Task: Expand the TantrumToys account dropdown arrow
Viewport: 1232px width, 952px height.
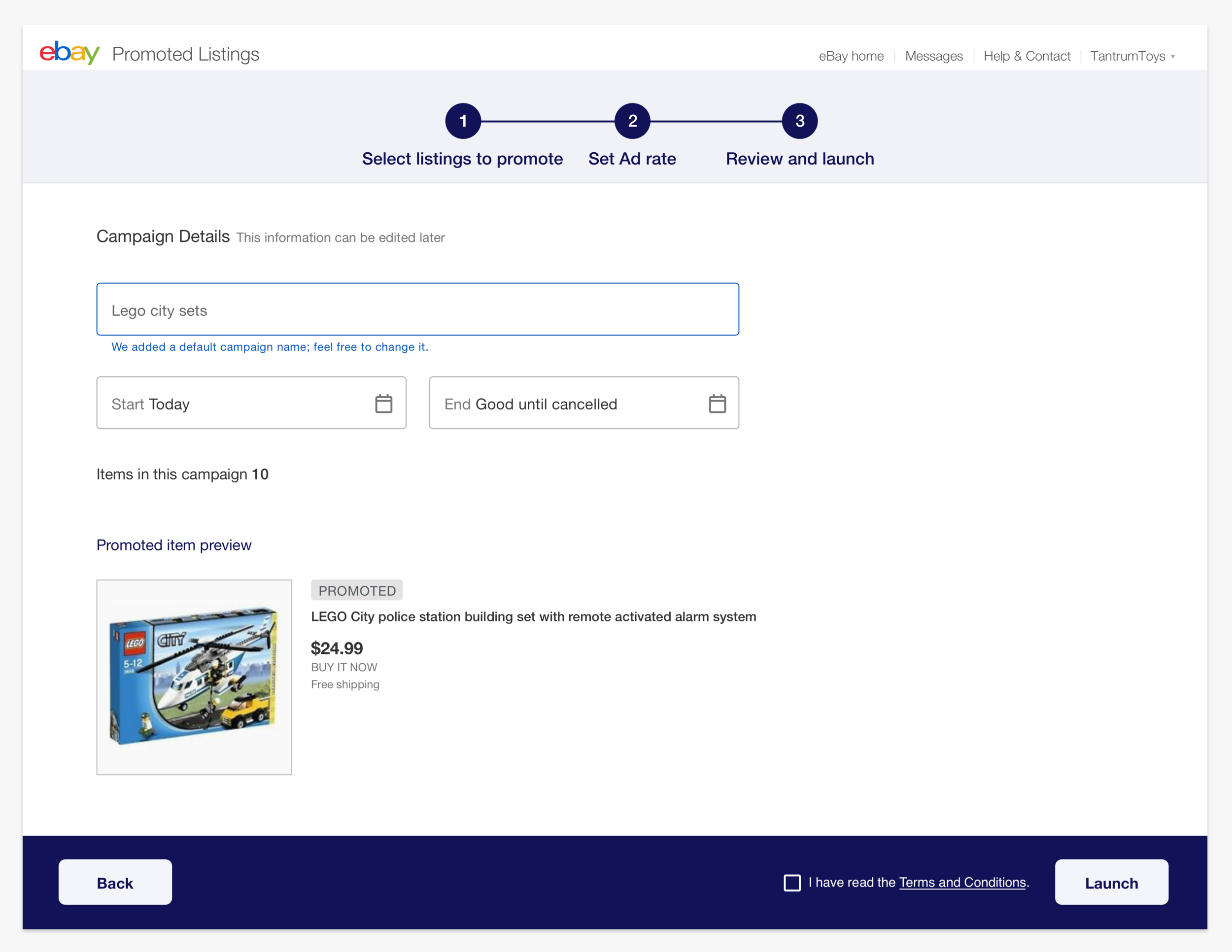Action: (x=1173, y=56)
